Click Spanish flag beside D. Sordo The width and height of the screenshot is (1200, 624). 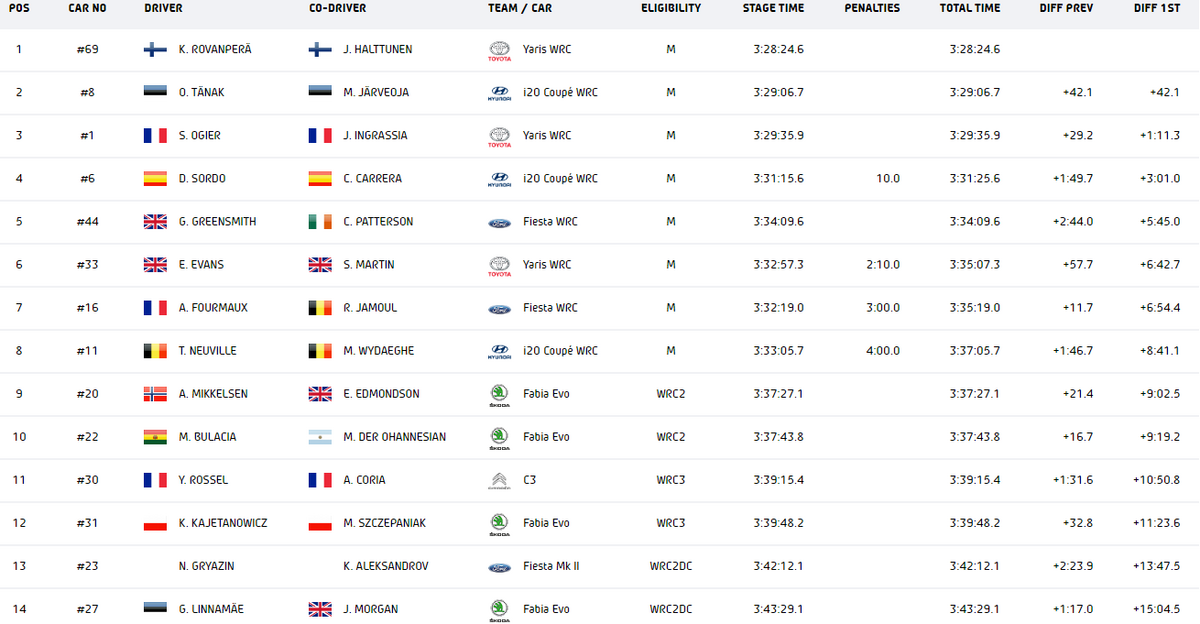coord(155,178)
